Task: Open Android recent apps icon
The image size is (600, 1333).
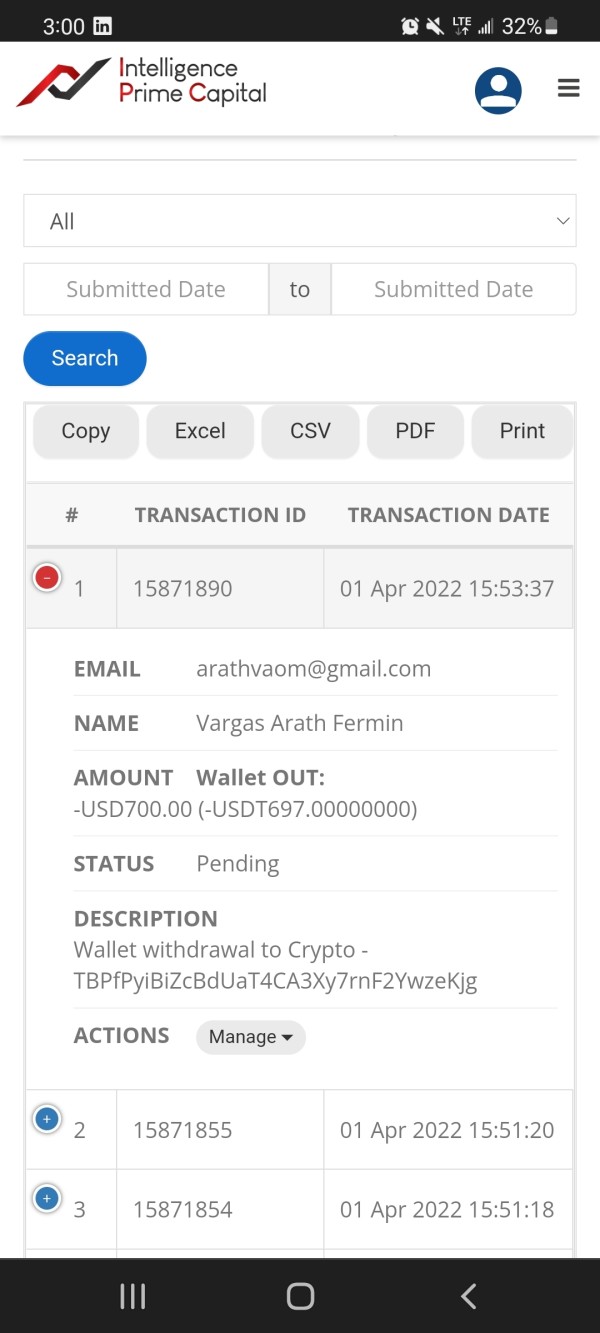Action: click(133, 1297)
